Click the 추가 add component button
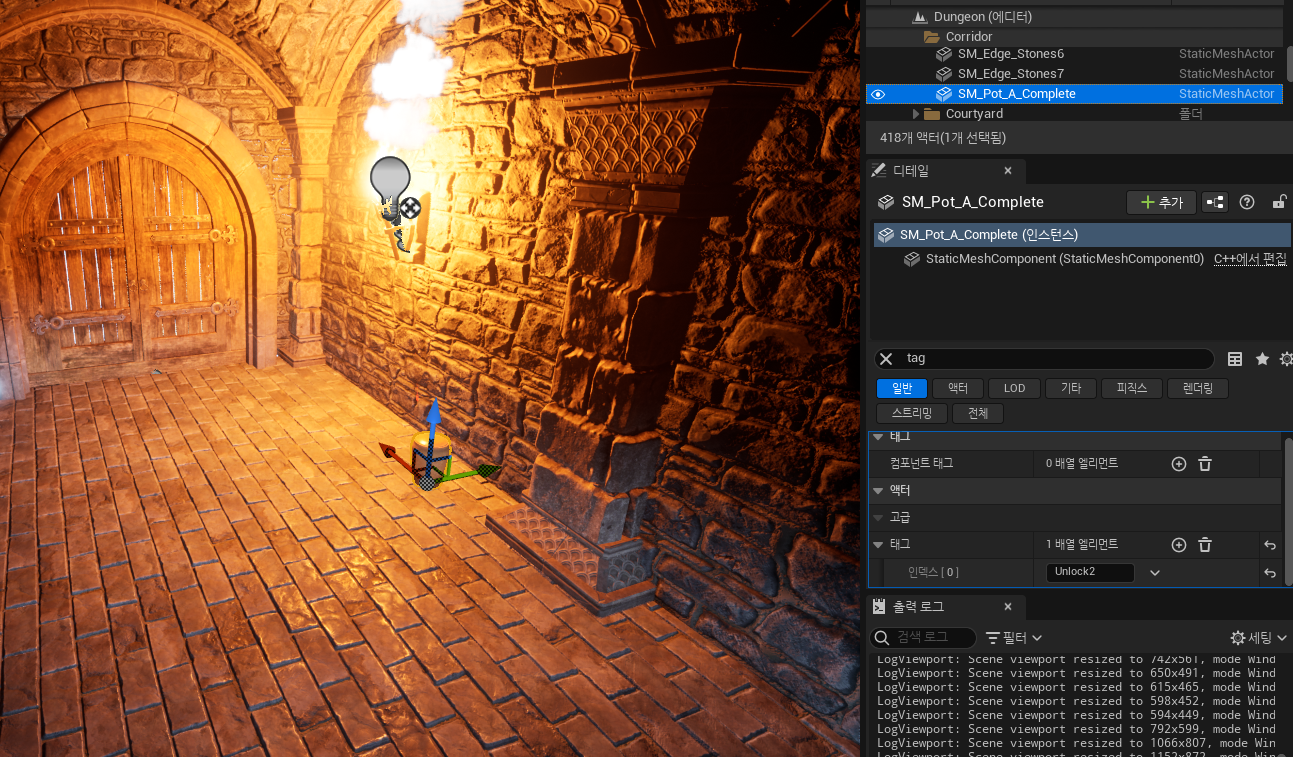Screen dimensions: 1293x757 [1161, 202]
